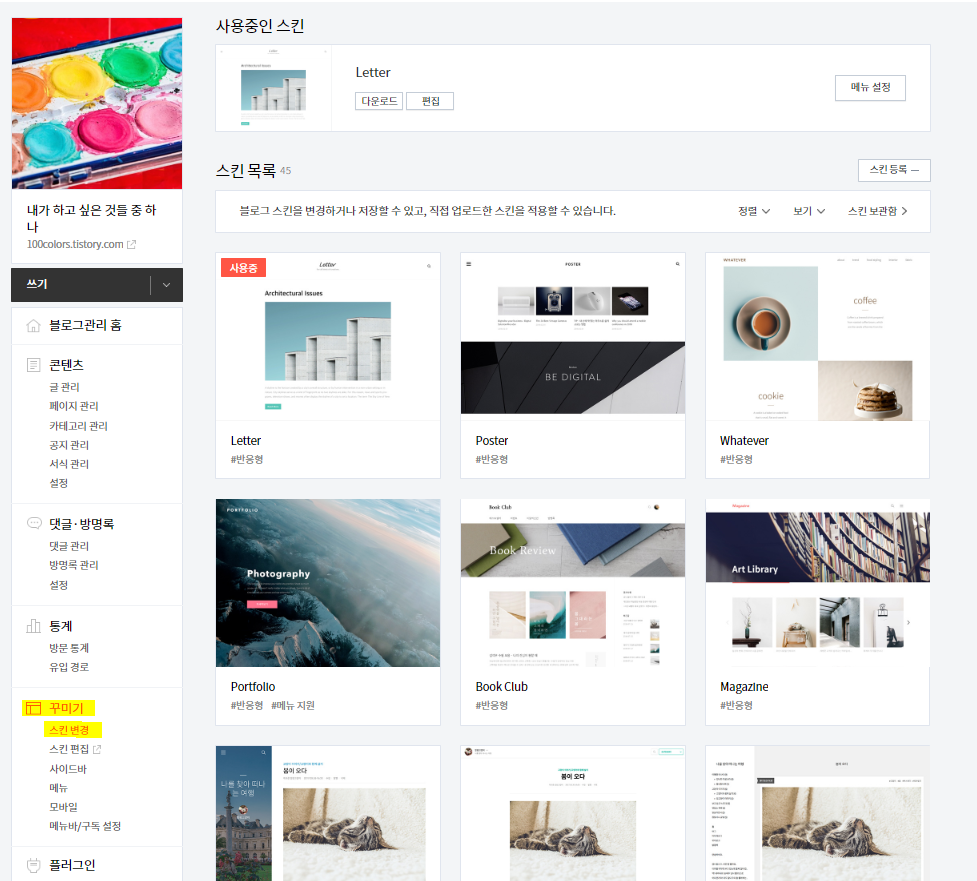This screenshot has height=881, width=977.
Task: Open 메뉴 설정 menu settings
Action: pyautogui.click(x=870, y=87)
